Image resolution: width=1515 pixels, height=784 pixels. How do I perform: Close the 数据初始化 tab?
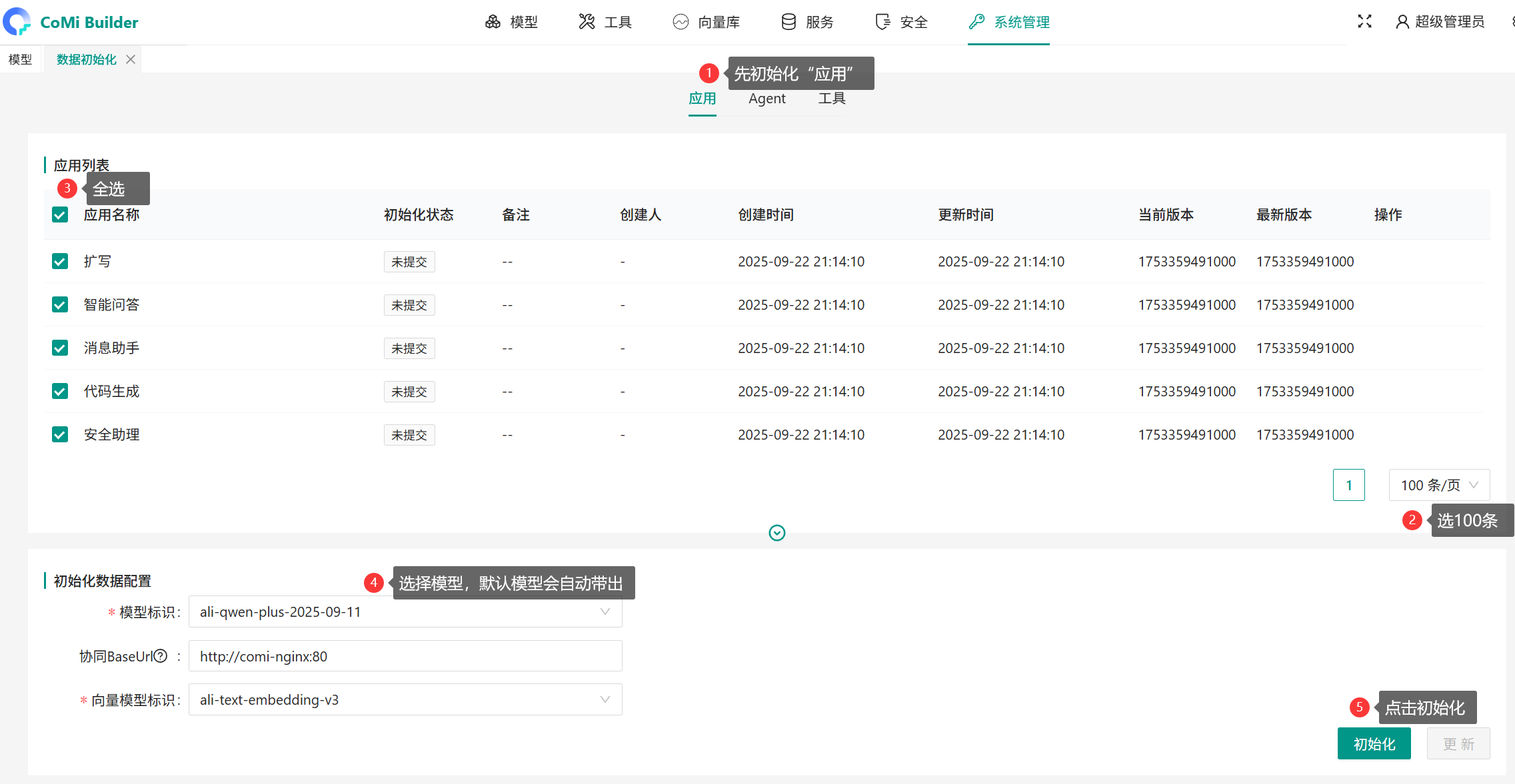[131, 59]
